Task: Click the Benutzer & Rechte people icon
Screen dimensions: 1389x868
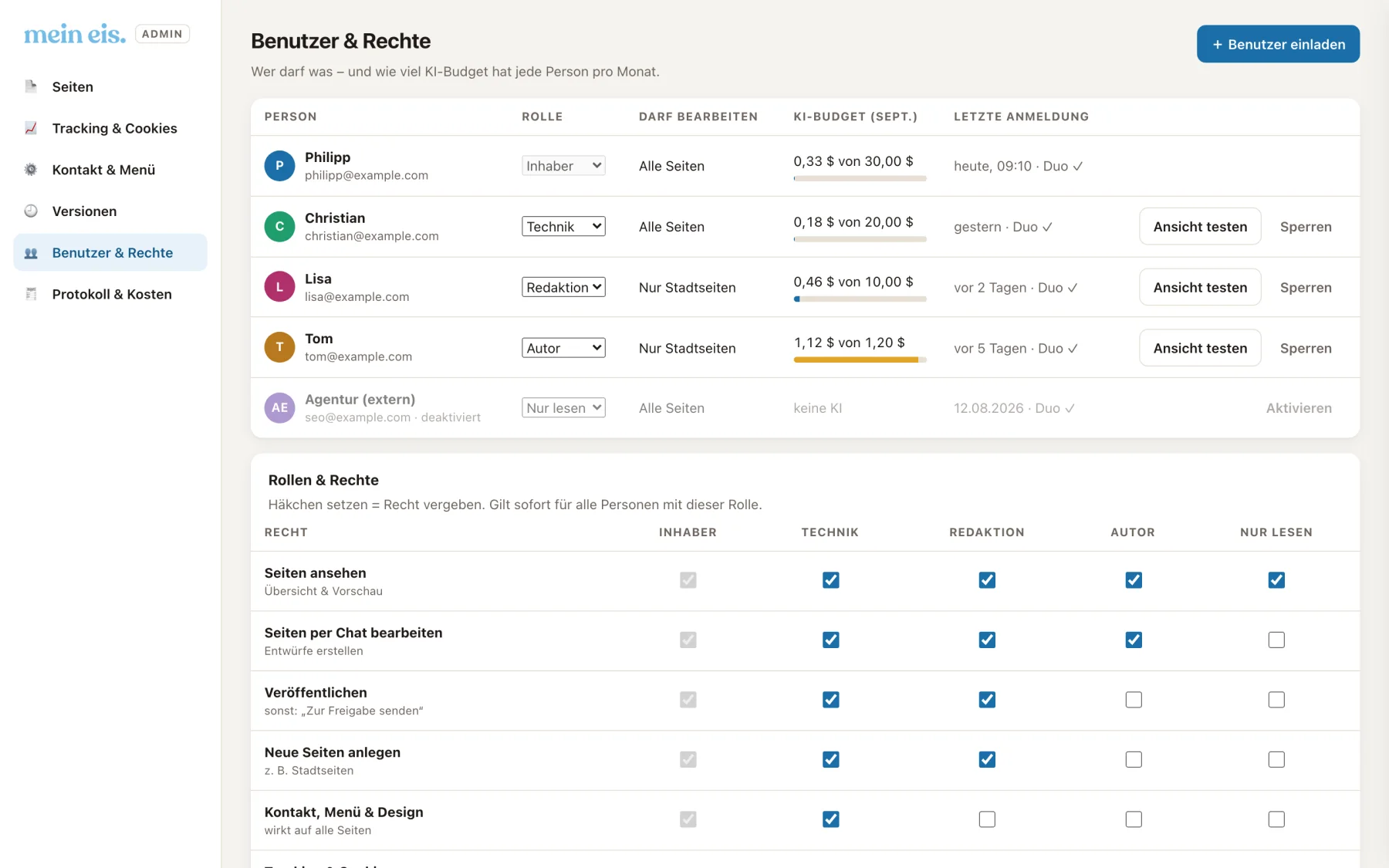Action: [x=31, y=252]
